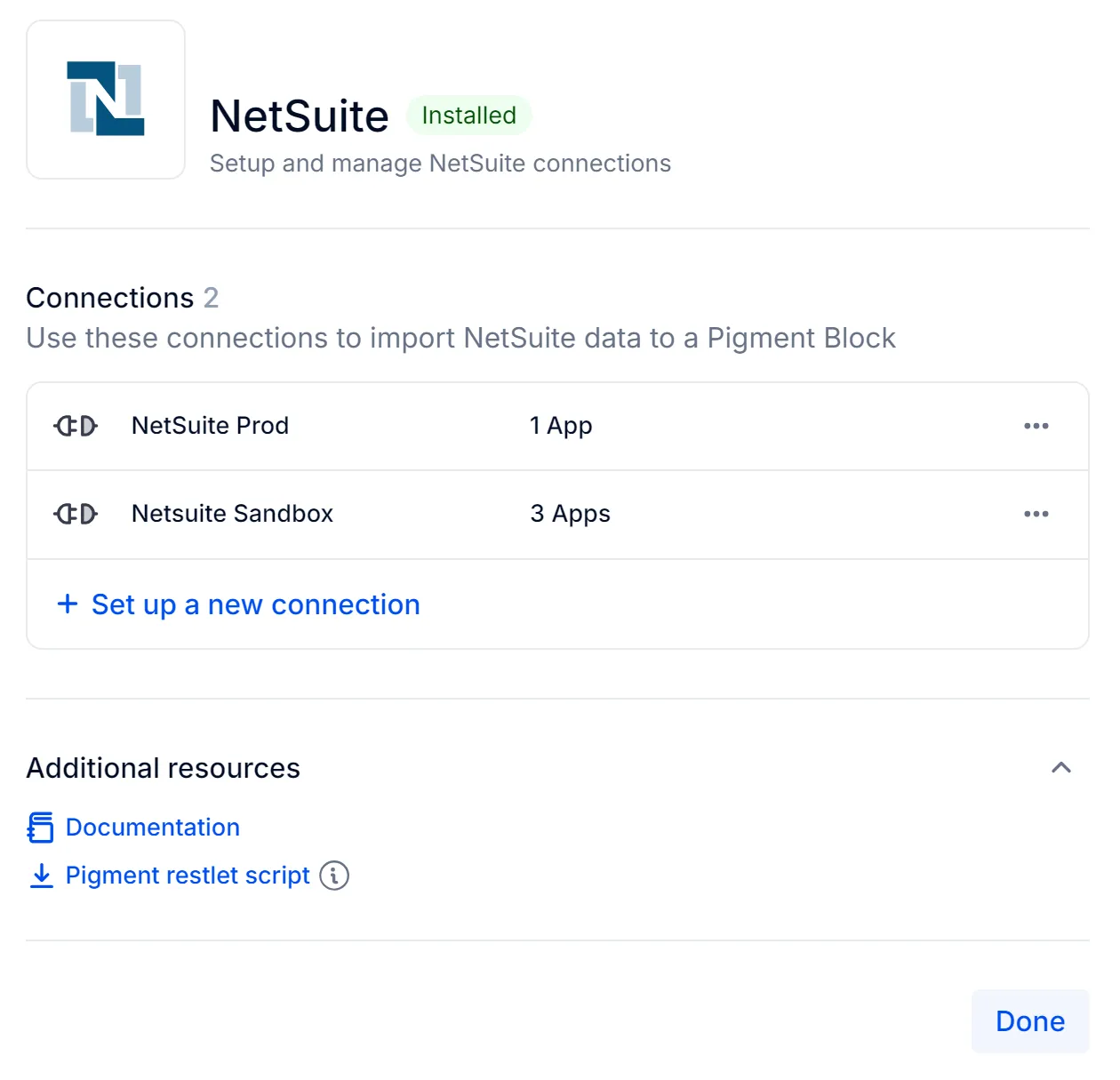Open the Documentation link
Screen dimensions: 1120x1080
tap(153, 828)
